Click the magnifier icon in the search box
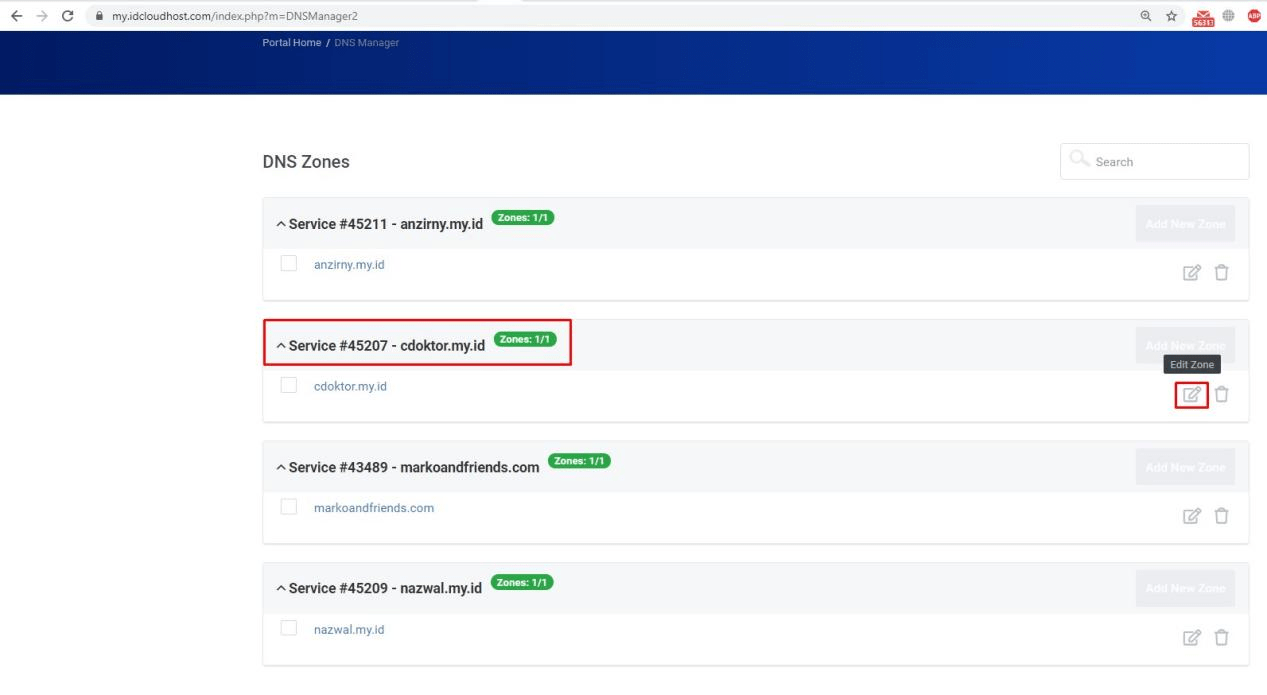Screen dimensions: 1267x695 click(x=1078, y=158)
